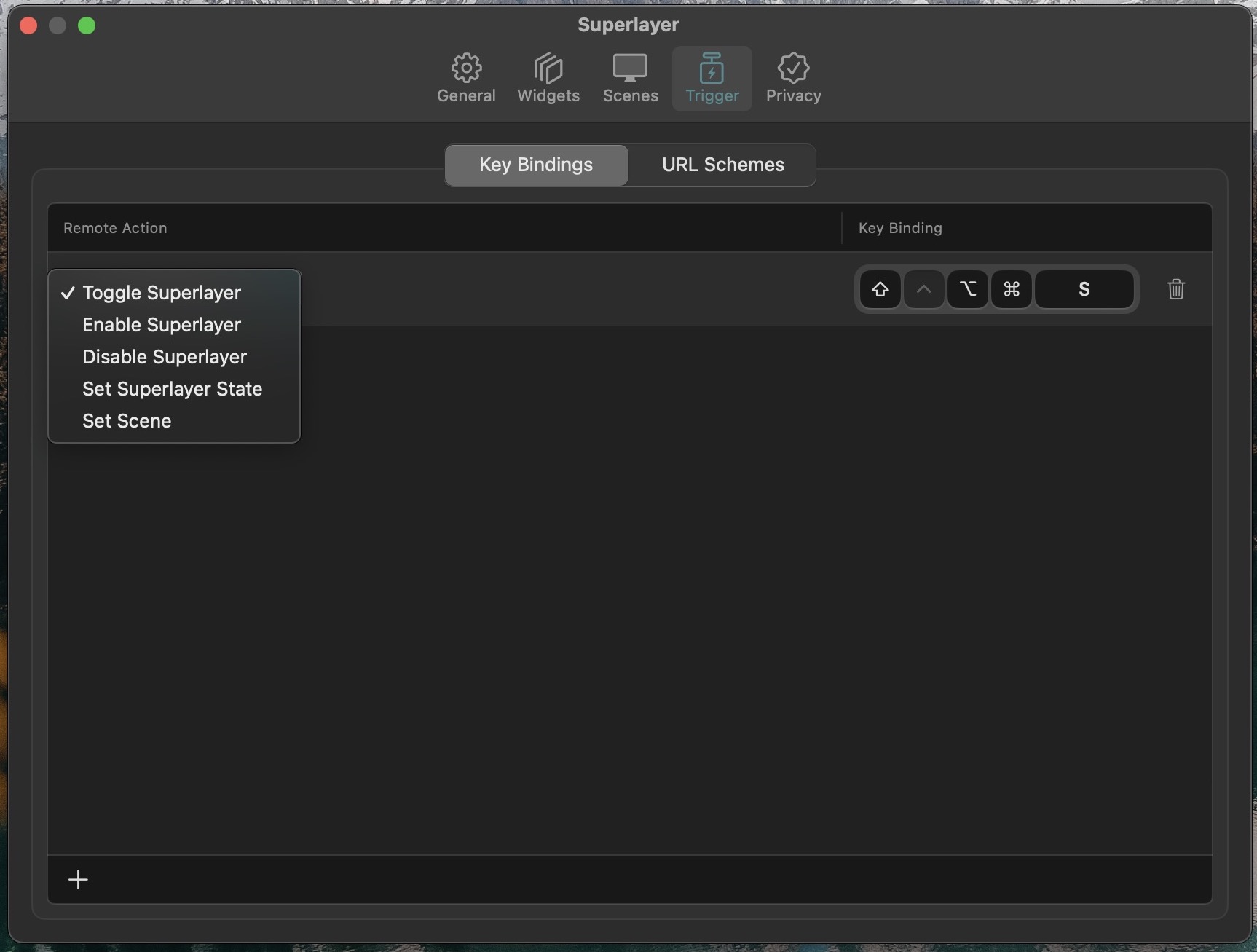The height and width of the screenshot is (952, 1257).
Task: Enable the Control modifier key
Action: (923, 289)
